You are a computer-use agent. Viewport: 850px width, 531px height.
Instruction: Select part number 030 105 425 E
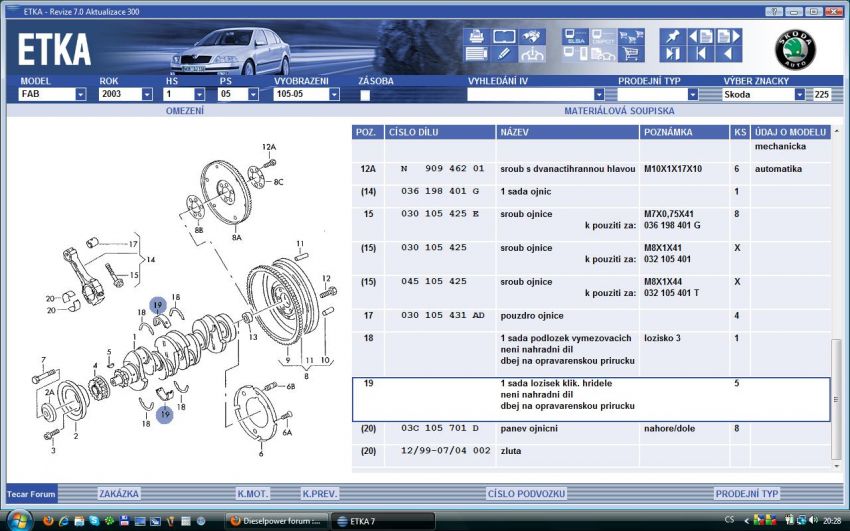point(440,214)
